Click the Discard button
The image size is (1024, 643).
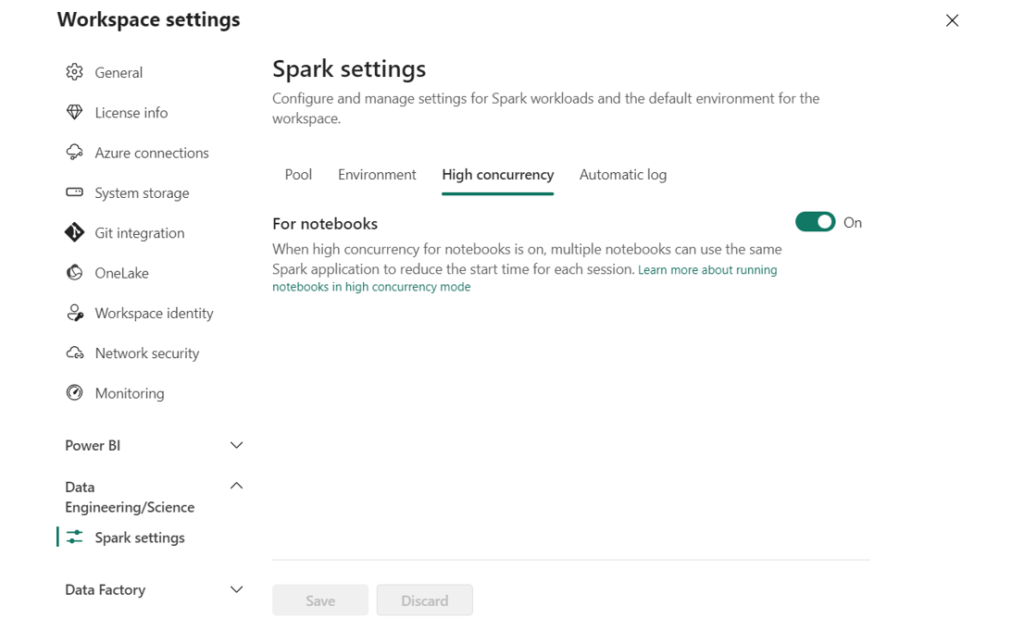(x=424, y=600)
